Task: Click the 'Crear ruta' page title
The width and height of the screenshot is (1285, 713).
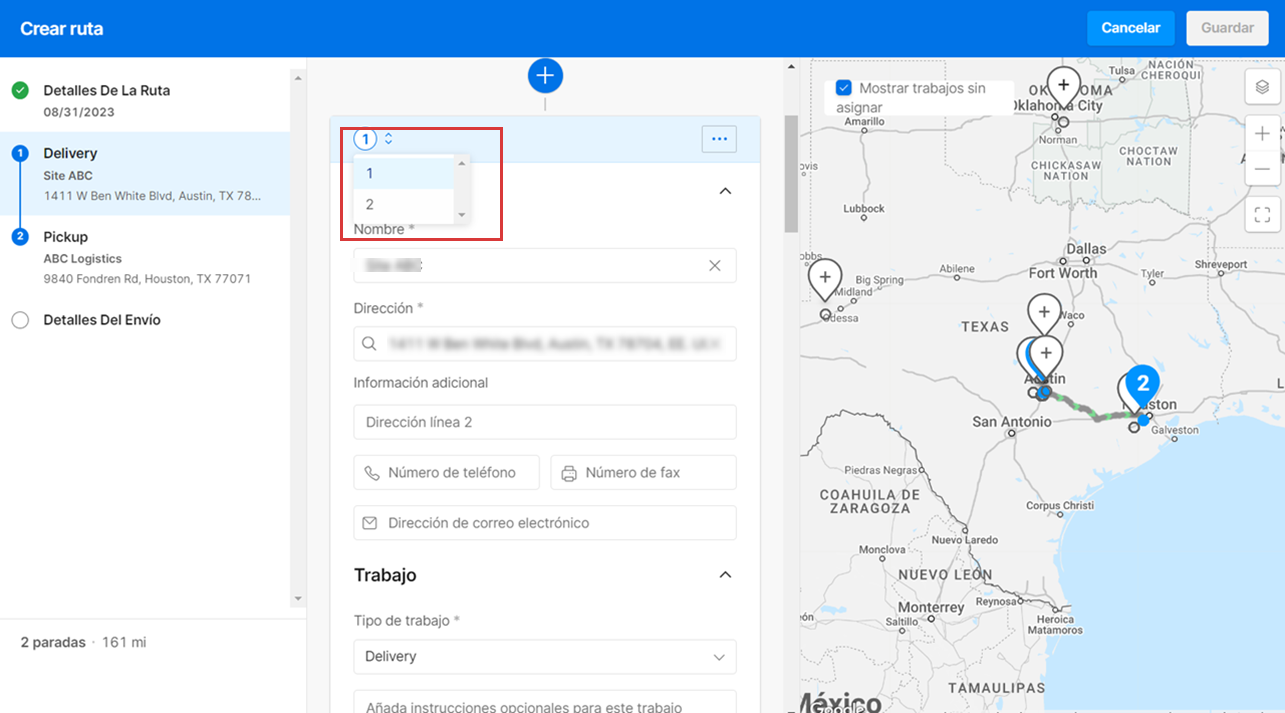Action: [x=61, y=28]
